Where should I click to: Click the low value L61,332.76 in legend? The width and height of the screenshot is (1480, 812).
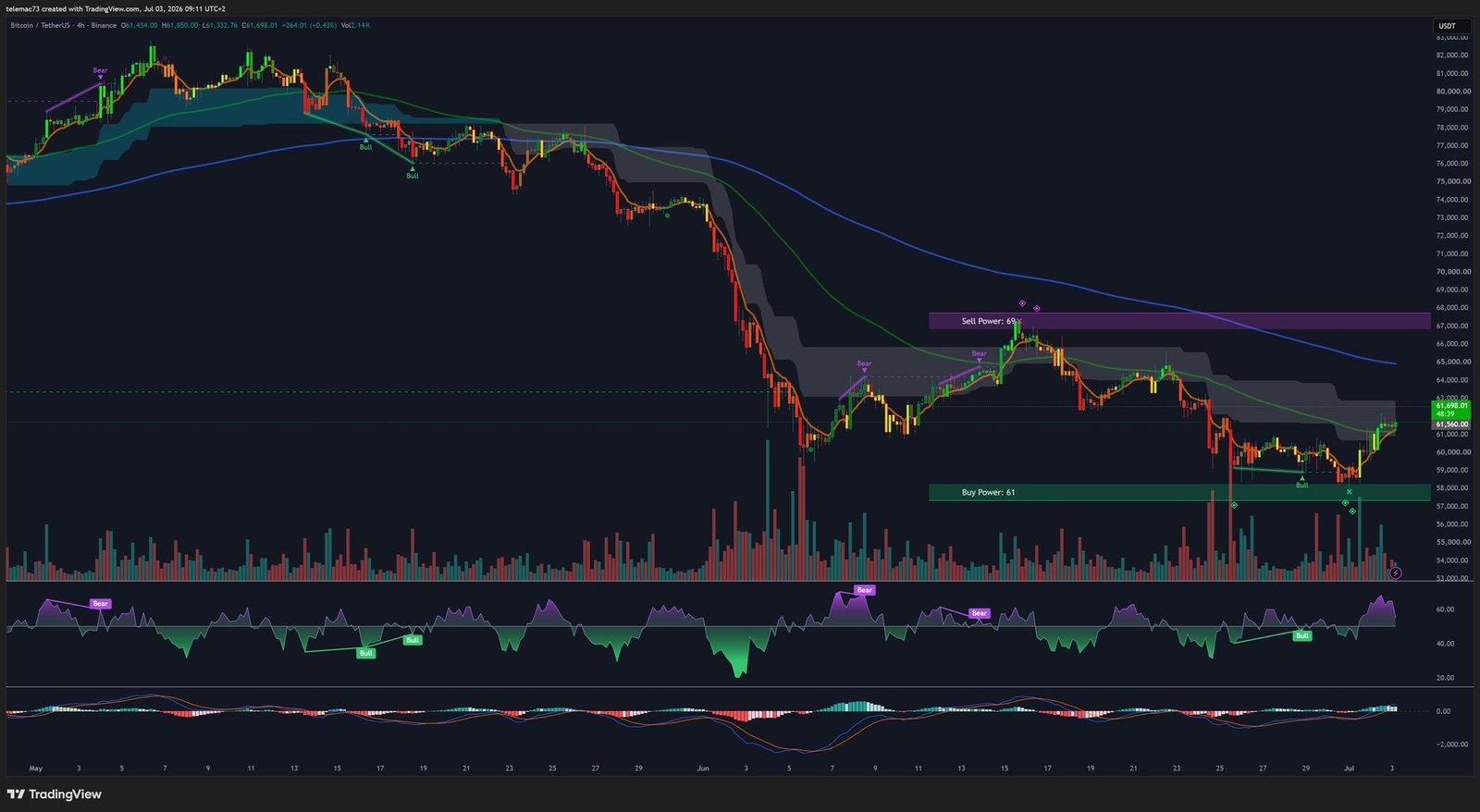tap(220, 25)
